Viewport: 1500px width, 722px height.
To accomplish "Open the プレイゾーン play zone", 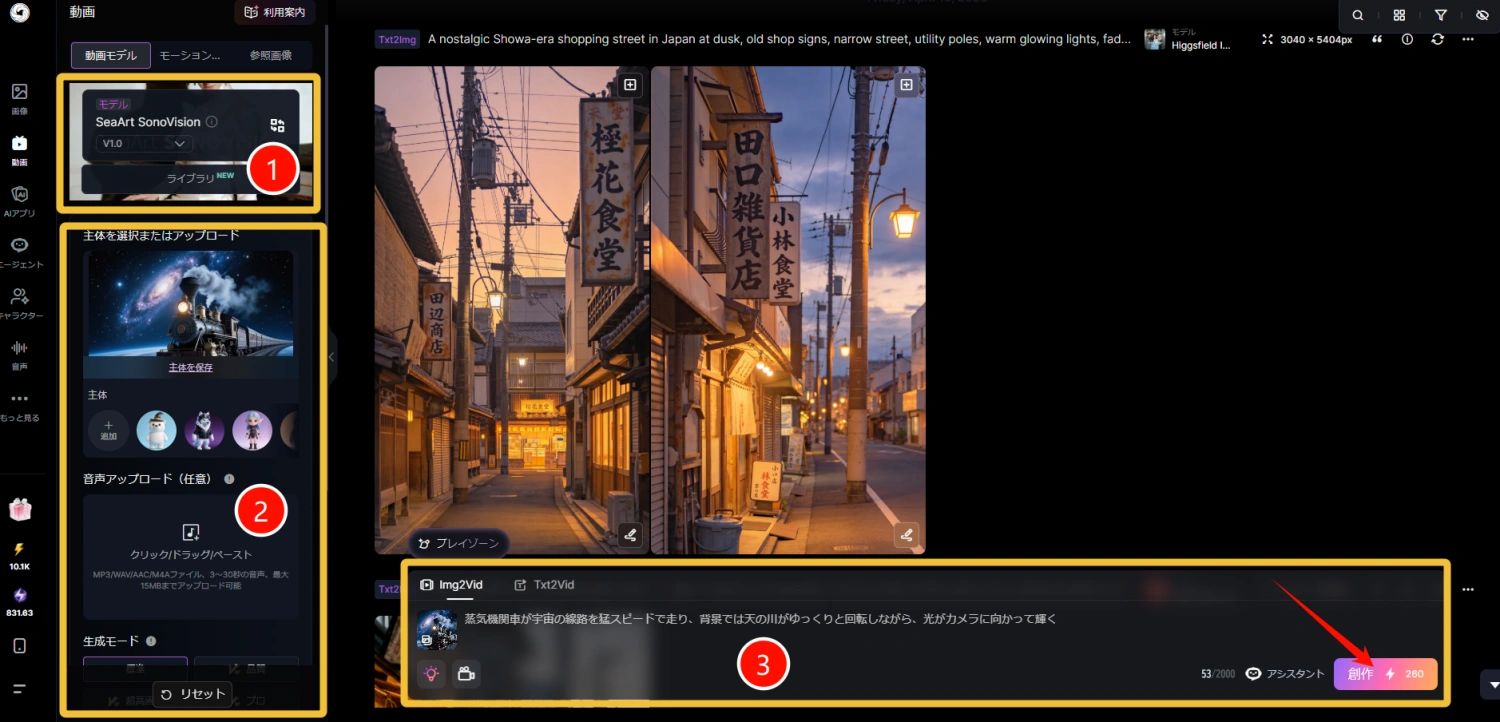I will [458, 543].
